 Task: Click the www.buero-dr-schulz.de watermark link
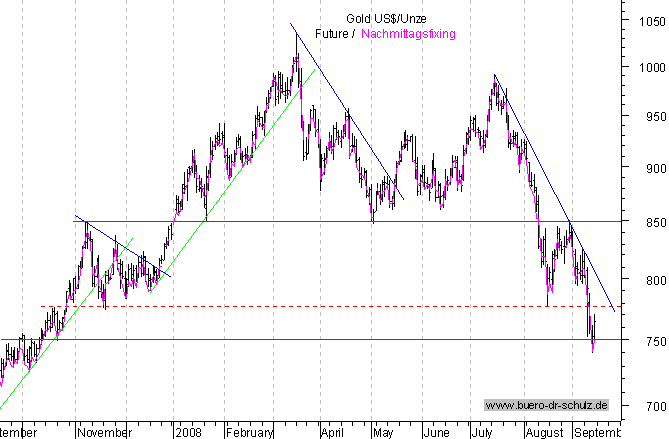click(547, 405)
